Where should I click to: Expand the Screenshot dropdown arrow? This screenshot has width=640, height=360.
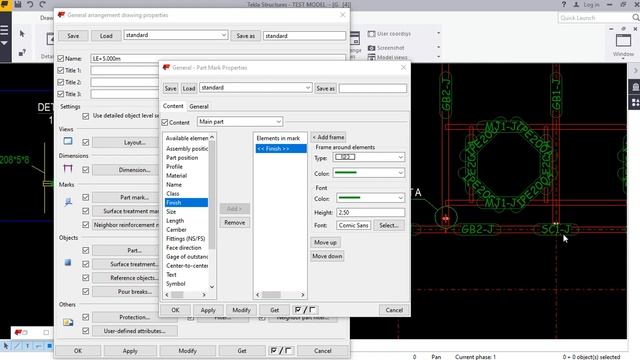(x=438, y=47)
